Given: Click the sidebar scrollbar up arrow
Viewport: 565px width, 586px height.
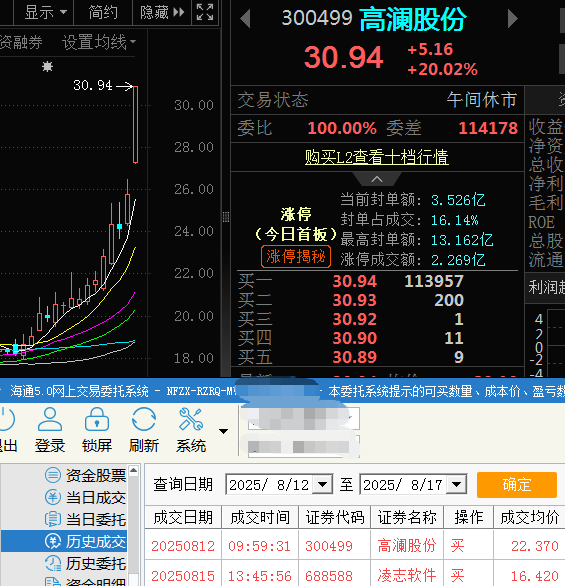Looking at the screenshot, I should point(133,471).
